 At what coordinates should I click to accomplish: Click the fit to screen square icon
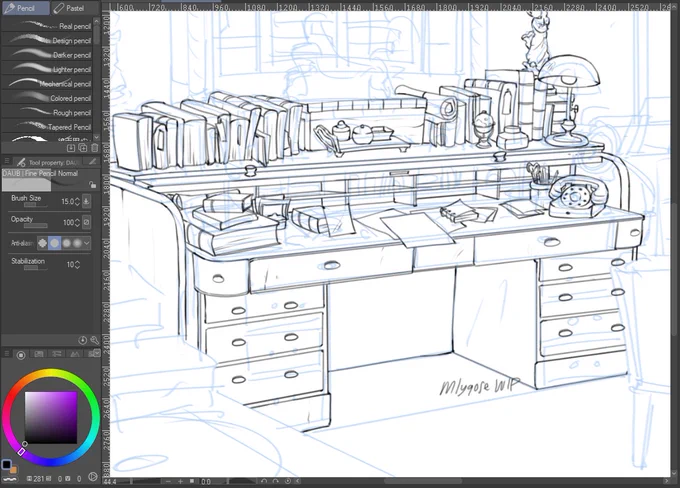(x=192, y=481)
